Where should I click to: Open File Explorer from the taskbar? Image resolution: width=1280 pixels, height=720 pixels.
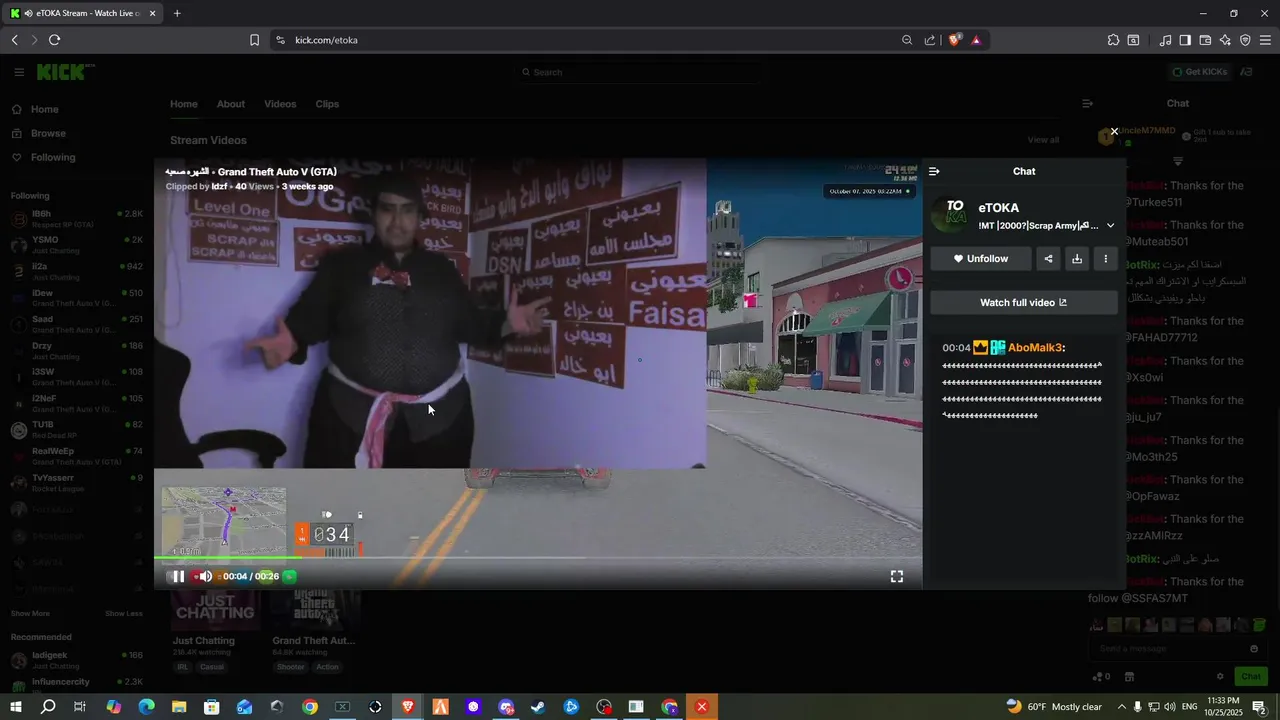(179, 707)
